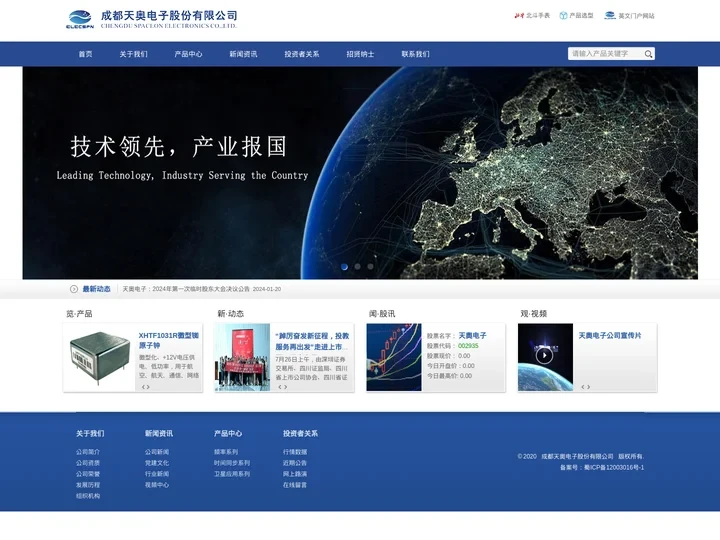The image size is (720, 540).
Task: Open the 产品选型 cube icon link
Action: 563,16
